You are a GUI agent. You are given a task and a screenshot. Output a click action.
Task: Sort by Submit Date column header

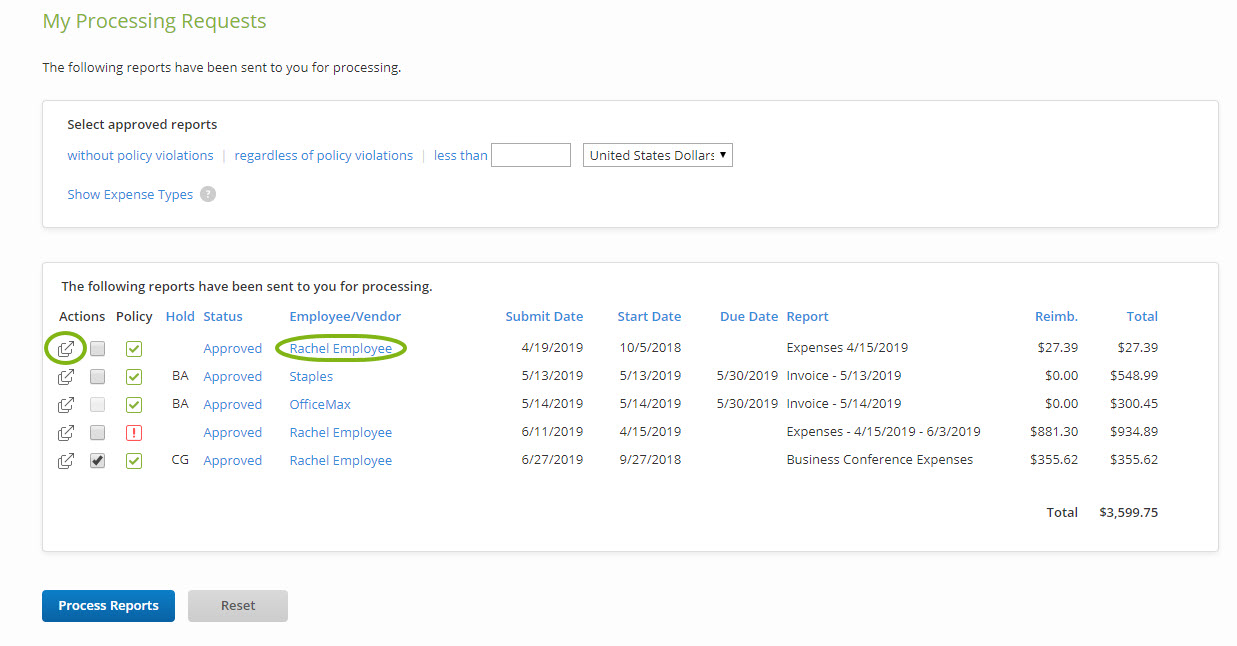(x=544, y=316)
